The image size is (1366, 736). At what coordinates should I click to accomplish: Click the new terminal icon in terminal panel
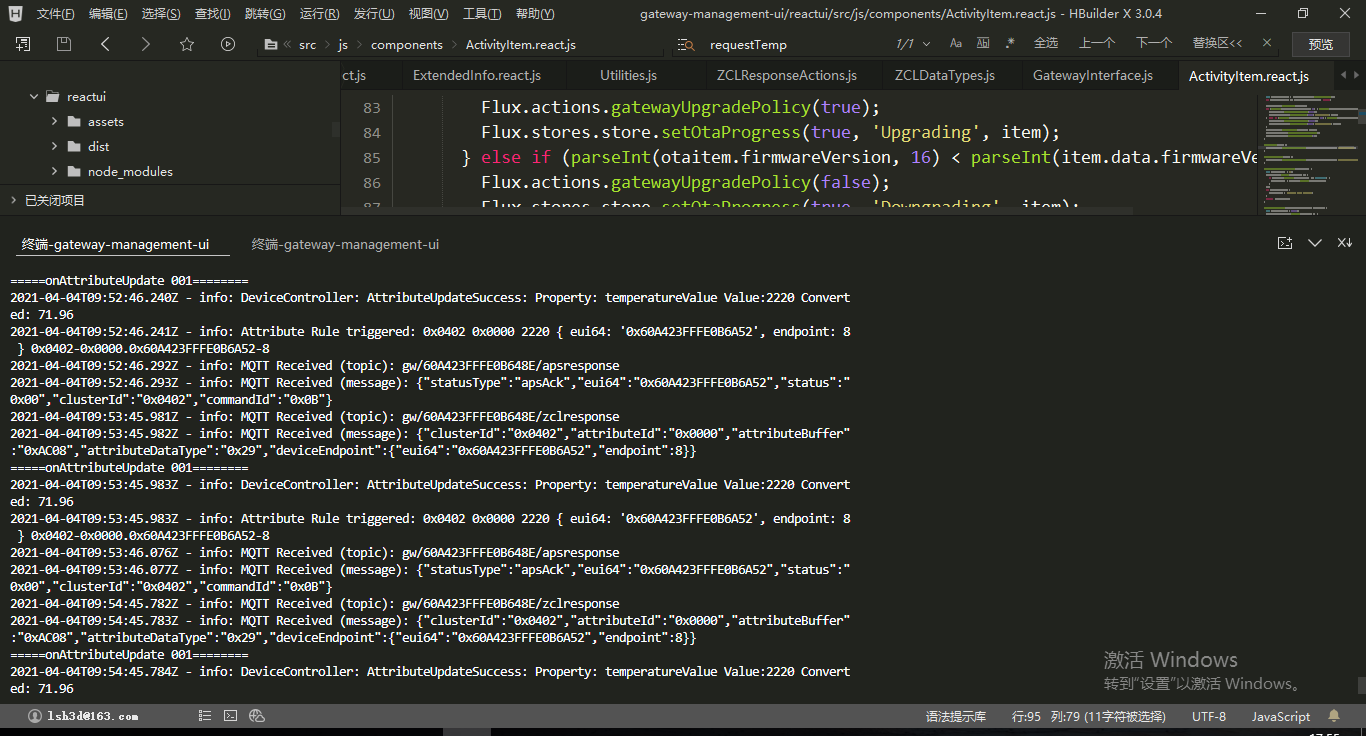click(1285, 243)
